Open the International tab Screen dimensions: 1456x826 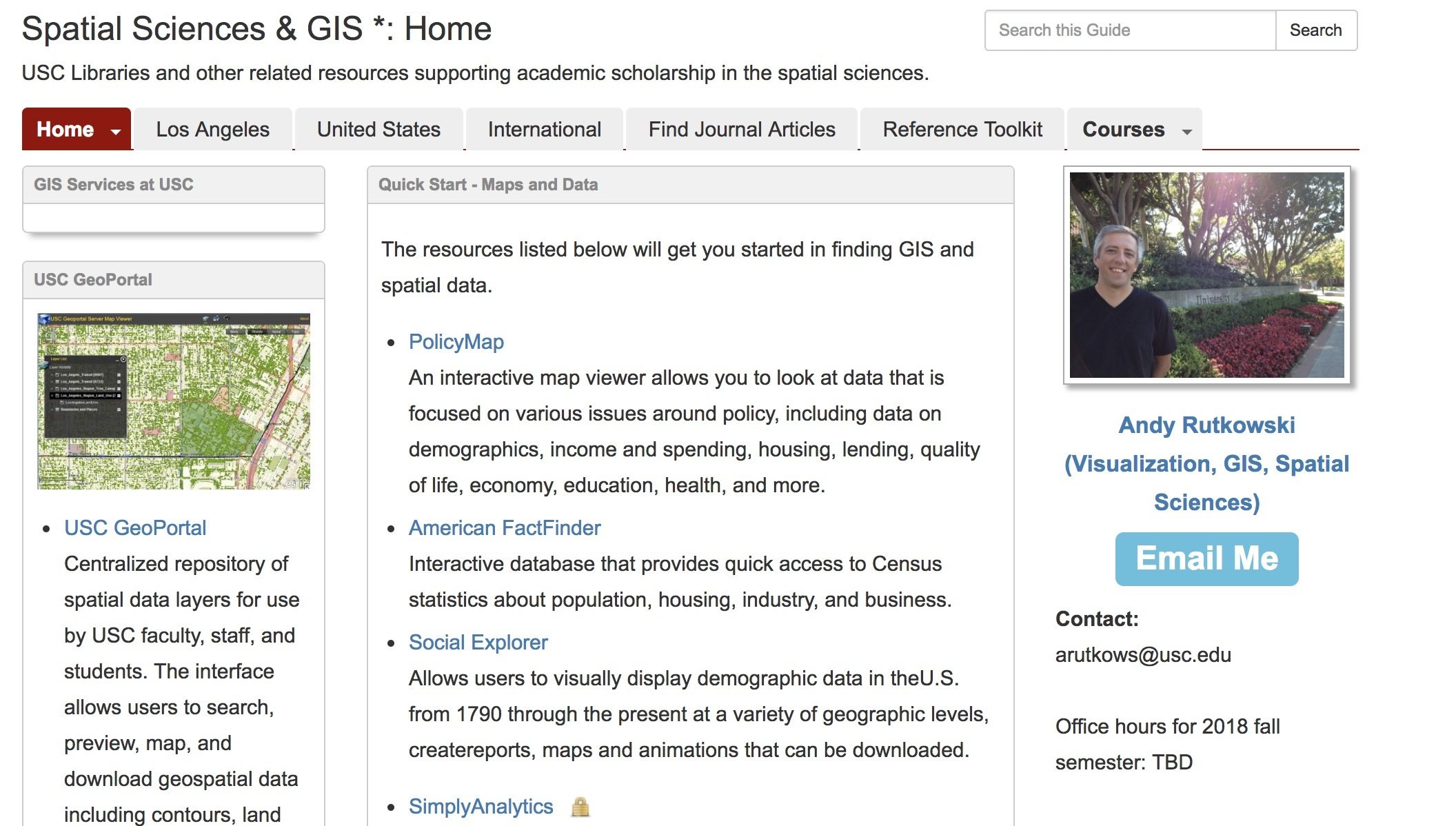point(544,130)
